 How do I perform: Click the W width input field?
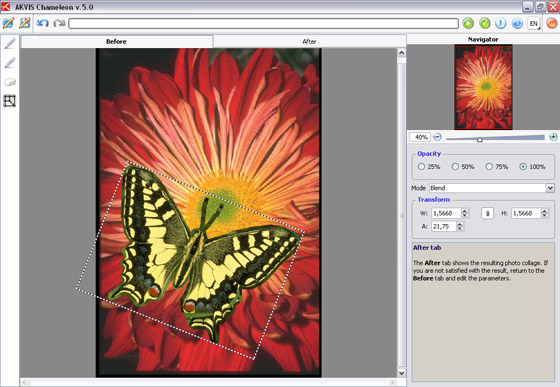pyautogui.click(x=446, y=213)
